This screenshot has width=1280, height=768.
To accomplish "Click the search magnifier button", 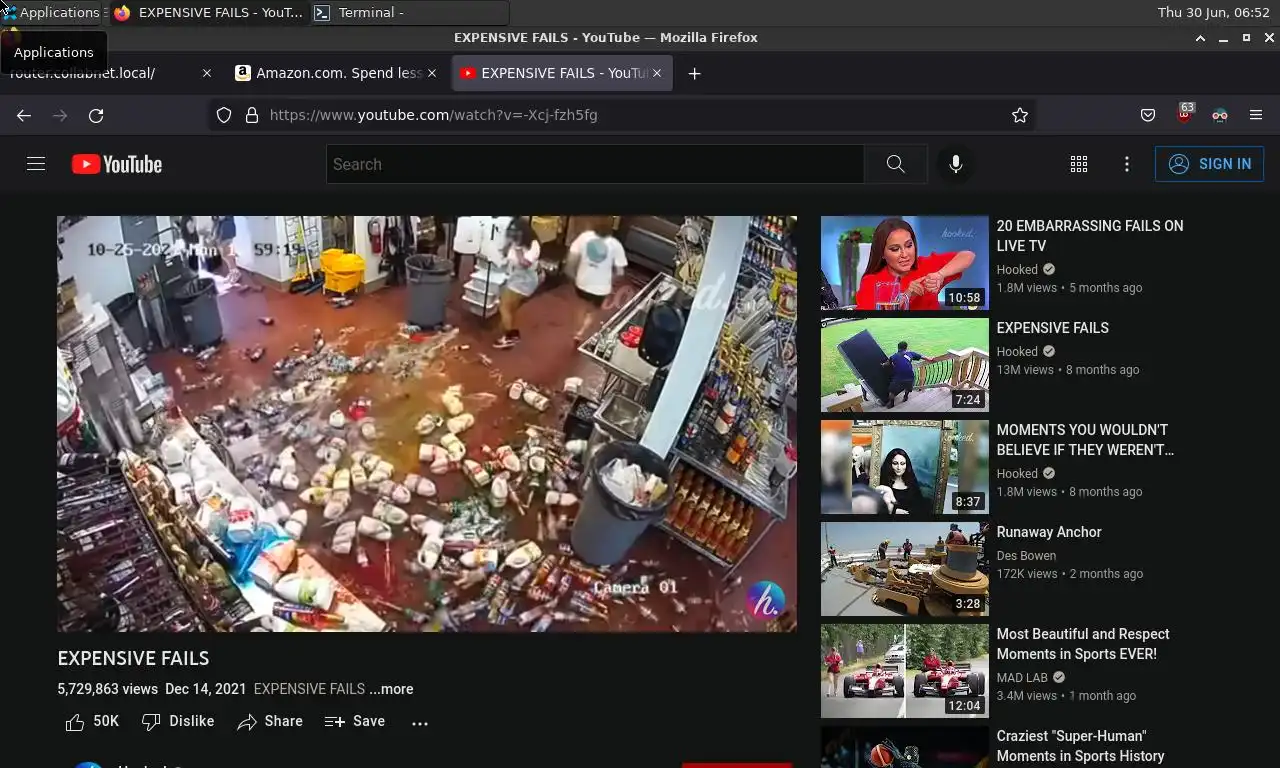I will click(896, 164).
